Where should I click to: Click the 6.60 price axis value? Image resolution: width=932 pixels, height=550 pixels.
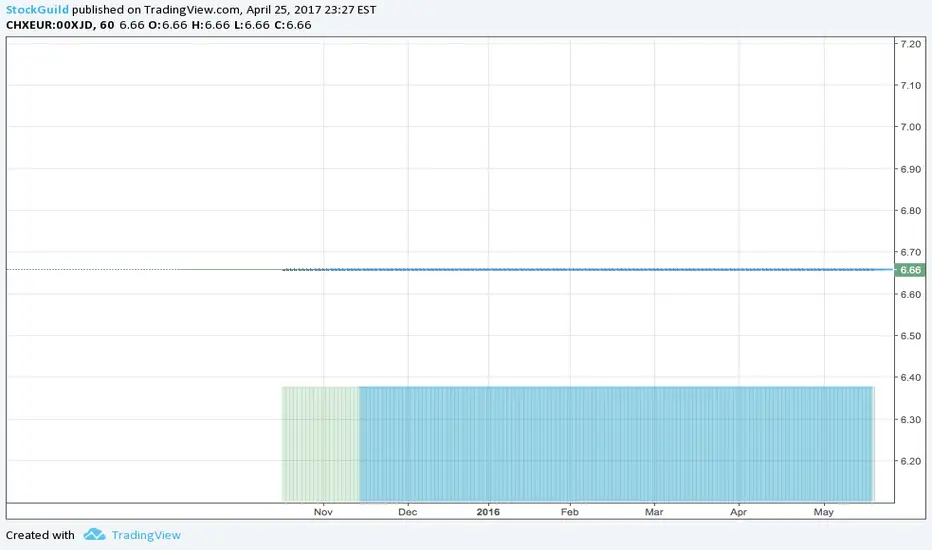(x=911, y=295)
